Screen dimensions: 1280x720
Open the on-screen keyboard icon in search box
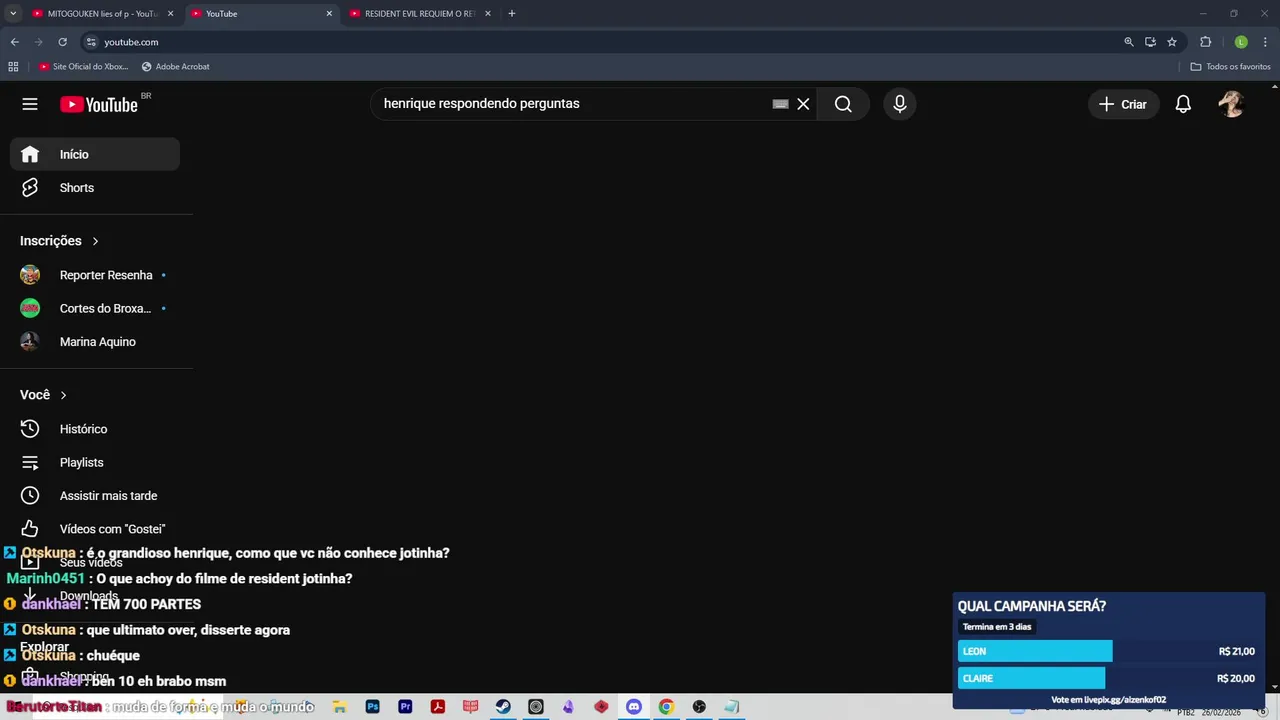pyautogui.click(x=781, y=104)
